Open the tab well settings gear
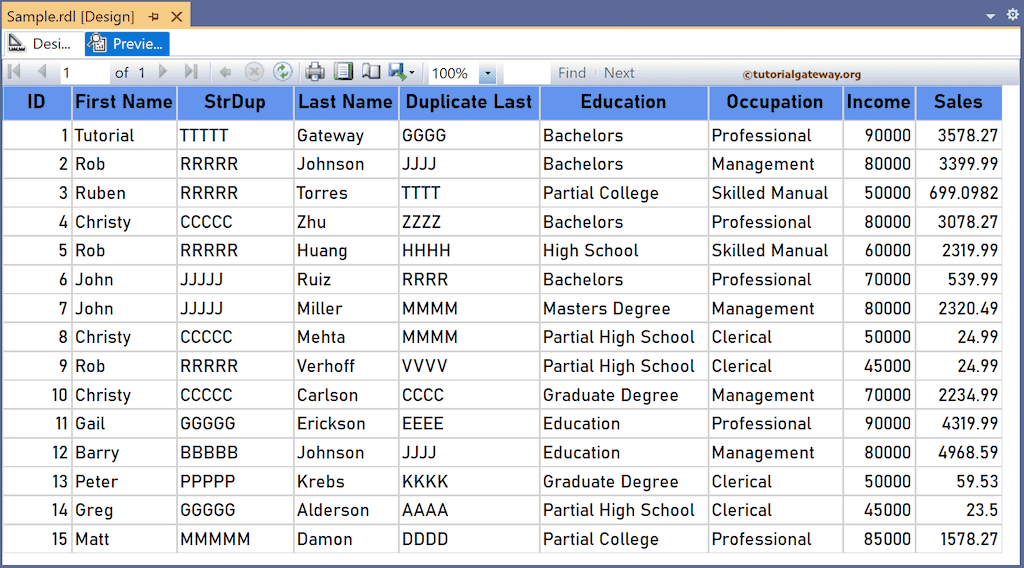 point(1012,14)
